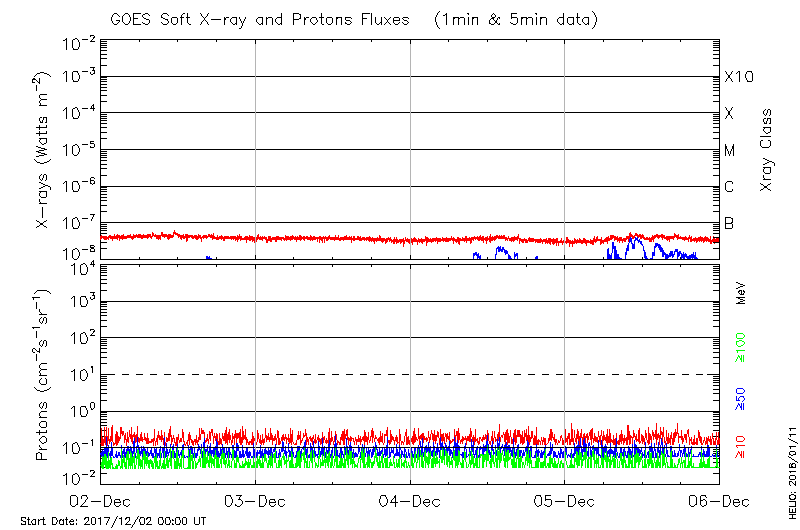Click the 06-Dec end tick label
This screenshot has height=530, width=800.
[x=719, y=500]
